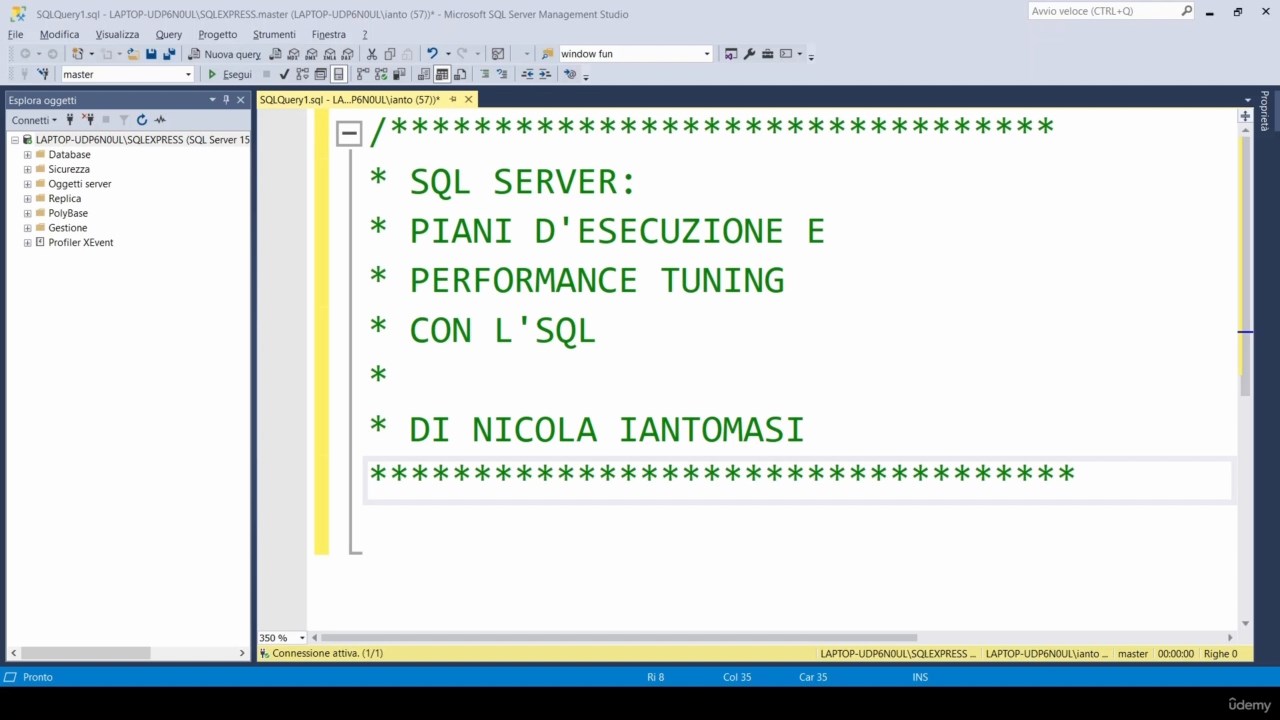Close the SQLQuery1.sql tab

coord(469,100)
